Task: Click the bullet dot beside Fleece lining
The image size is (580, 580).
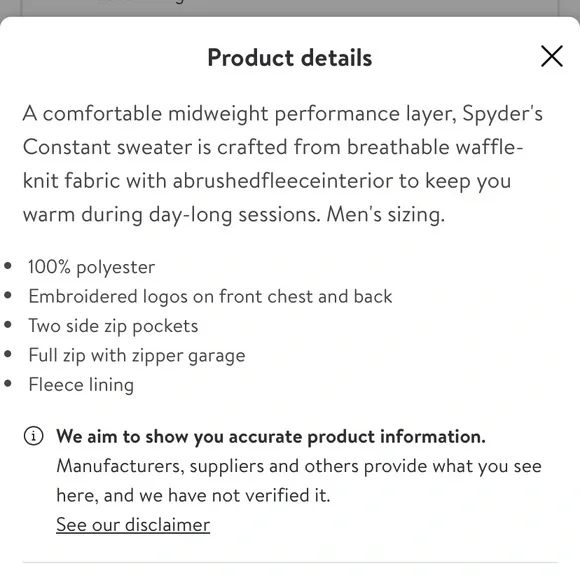Action: [x=8, y=384]
